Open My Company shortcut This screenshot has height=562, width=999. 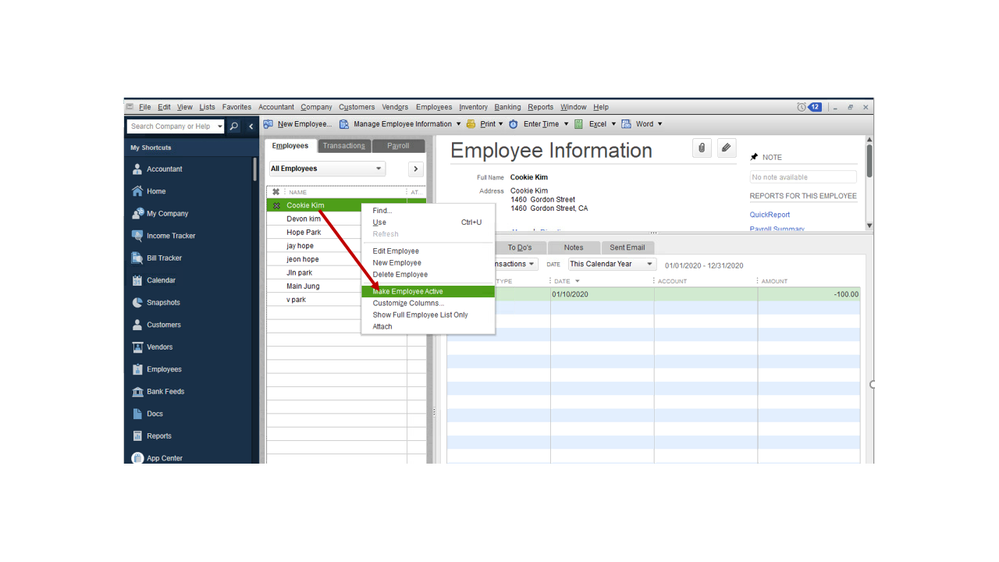coord(167,213)
